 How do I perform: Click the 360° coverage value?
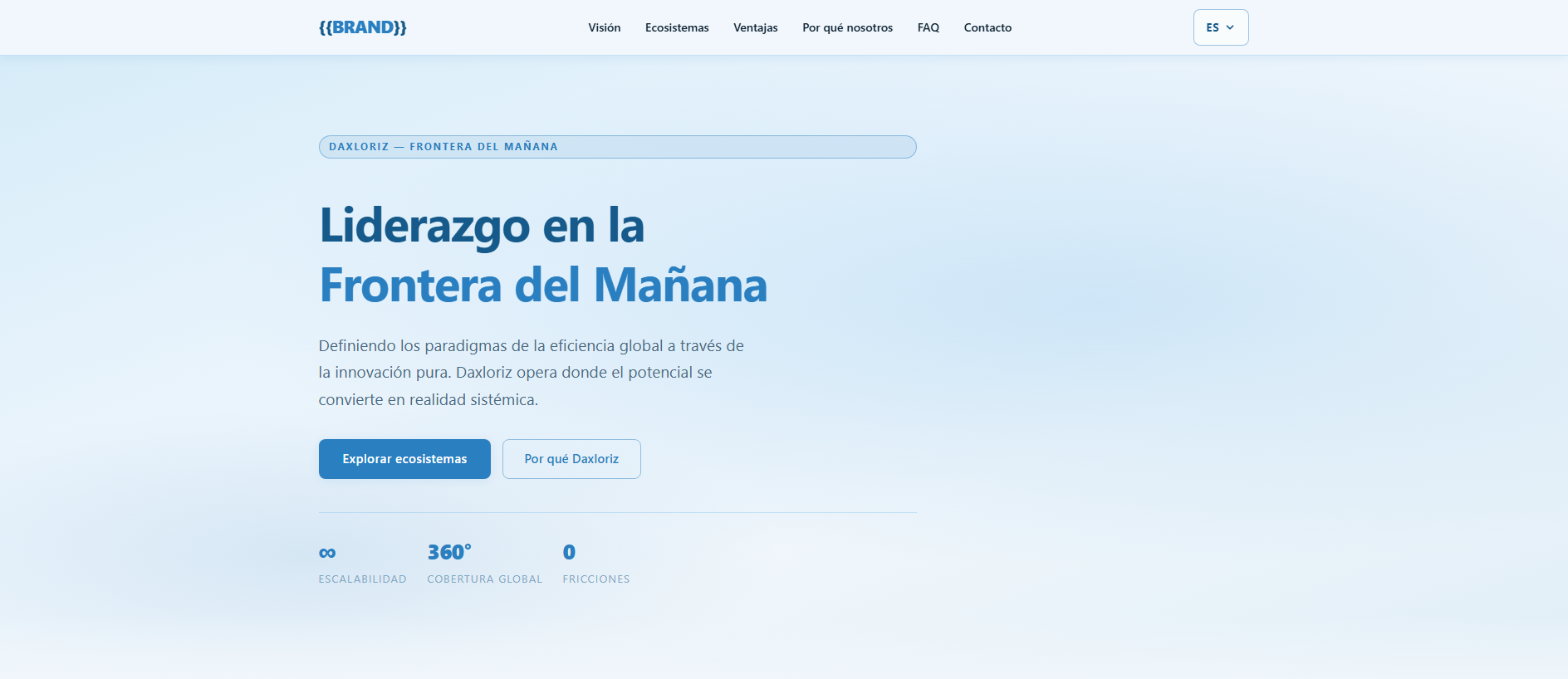(449, 552)
